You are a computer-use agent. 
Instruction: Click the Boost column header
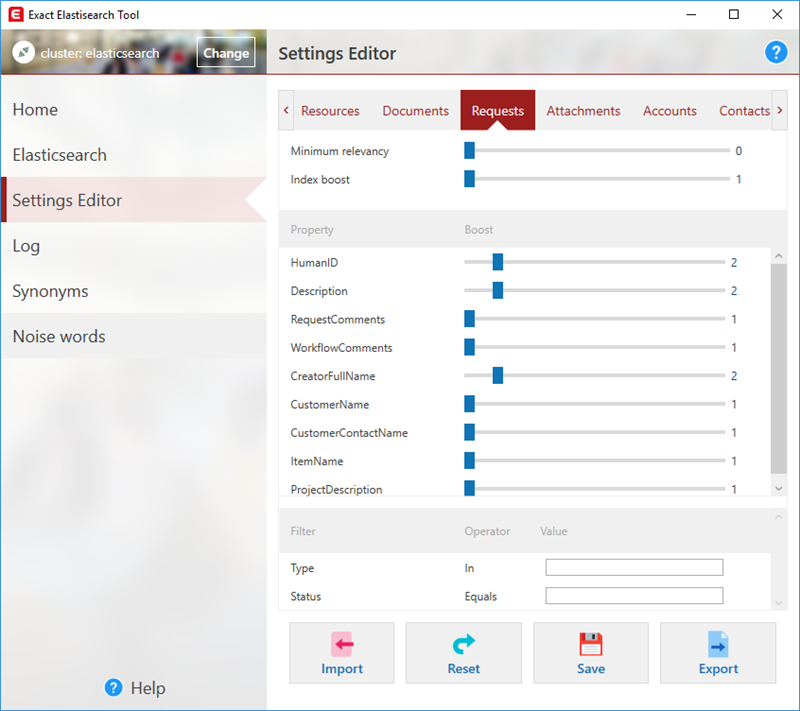479,230
